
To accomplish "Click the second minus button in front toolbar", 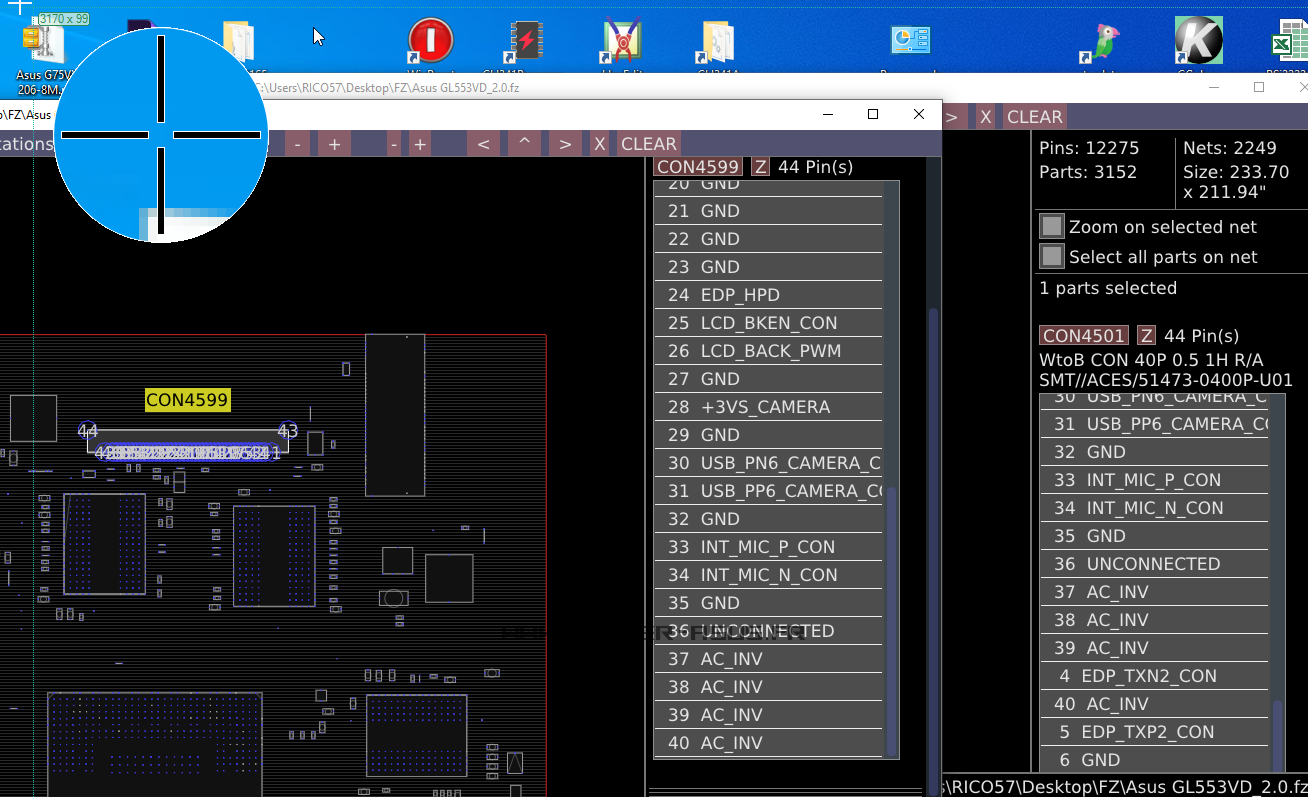I will [x=394, y=144].
